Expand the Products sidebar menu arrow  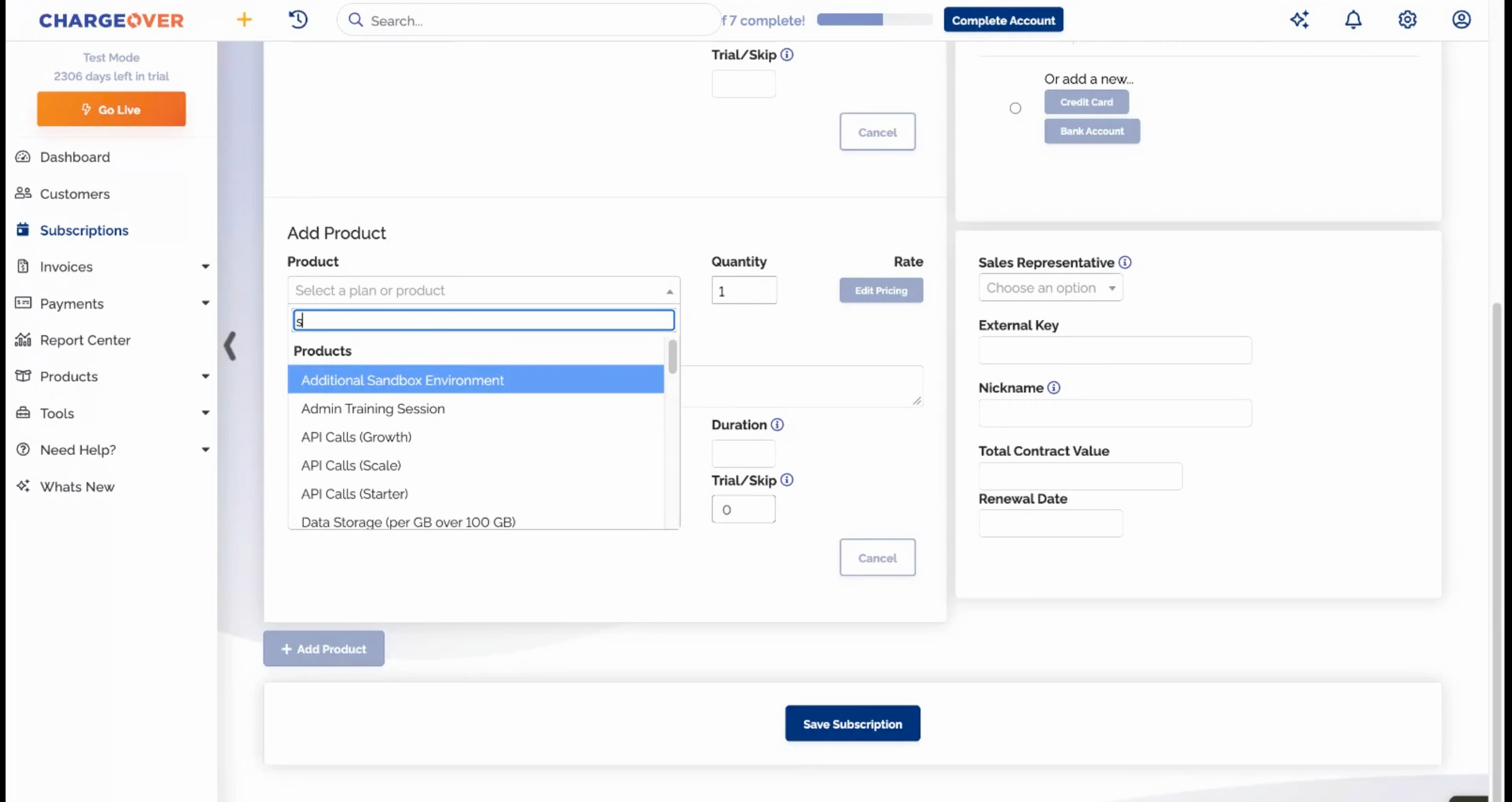[x=206, y=376]
